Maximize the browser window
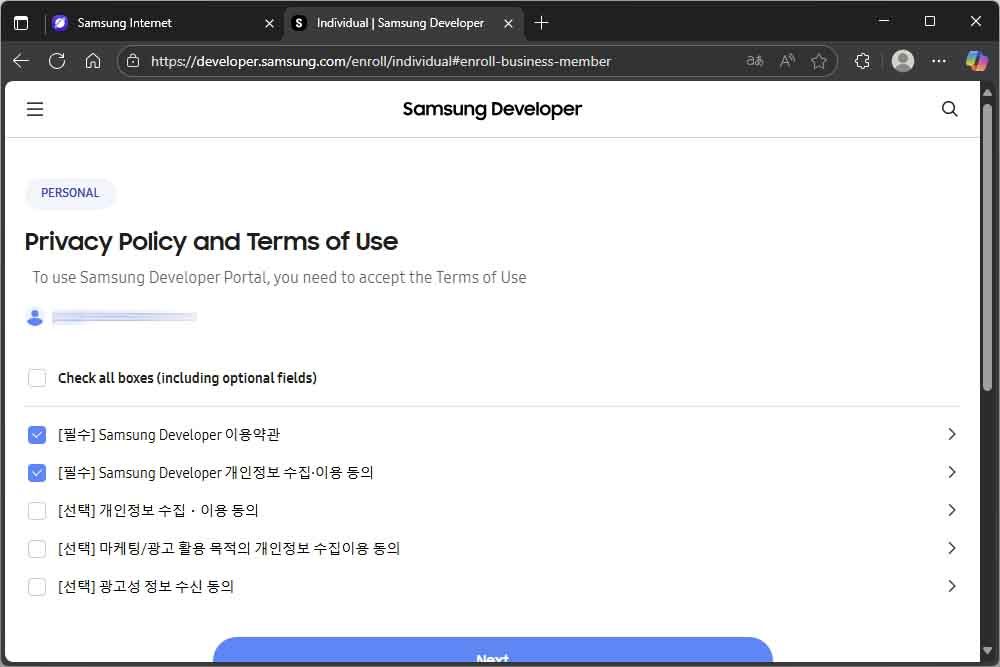1000x667 pixels. point(930,21)
